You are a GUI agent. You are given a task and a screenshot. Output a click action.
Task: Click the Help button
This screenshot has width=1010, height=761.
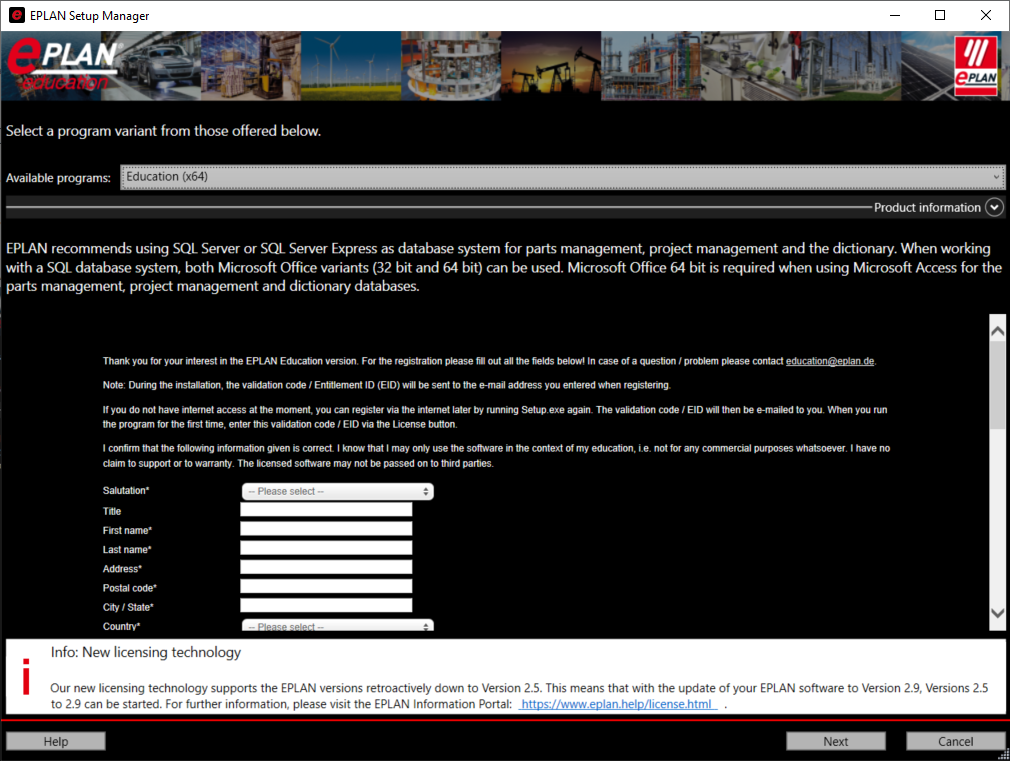(x=56, y=741)
